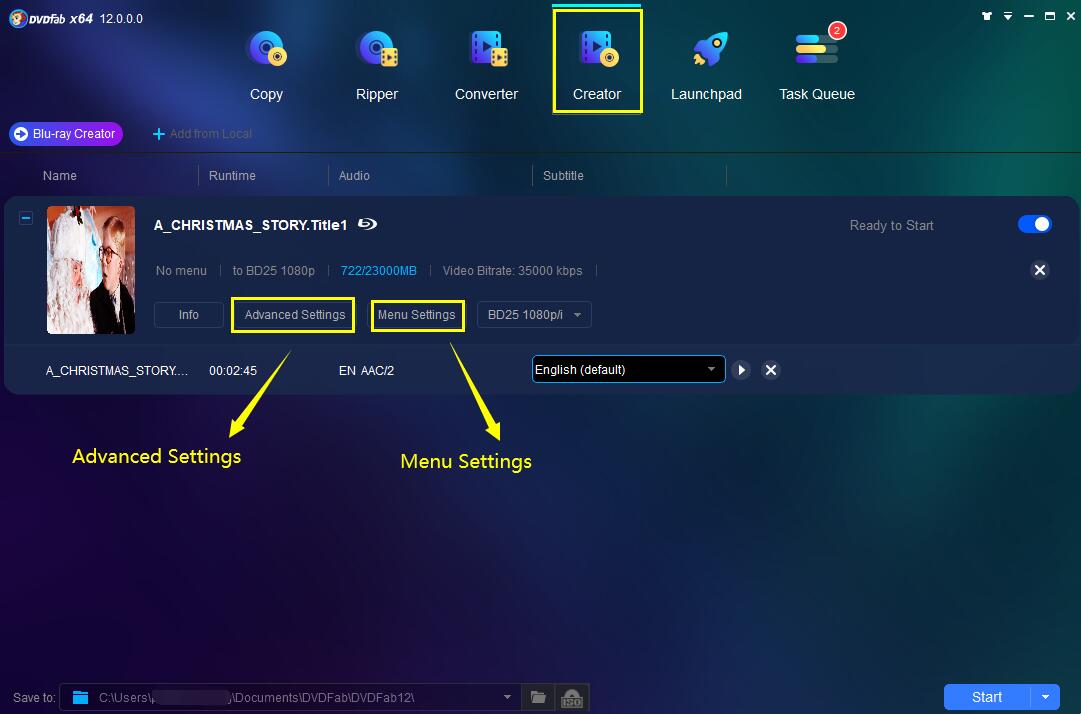The height and width of the screenshot is (714, 1081).
Task: Click the clip runtime 00:02:45
Action: [x=233, y=371]
